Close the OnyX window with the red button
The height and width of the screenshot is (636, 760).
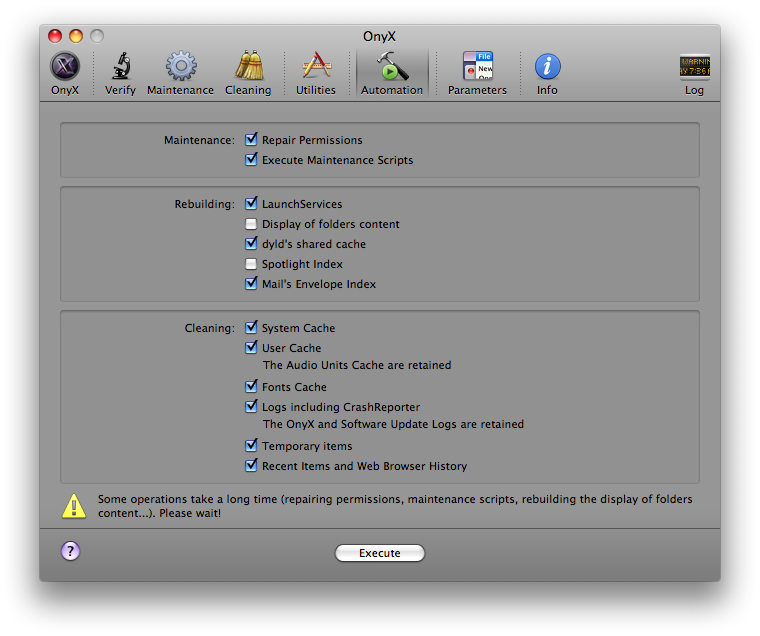click(55, 36)
